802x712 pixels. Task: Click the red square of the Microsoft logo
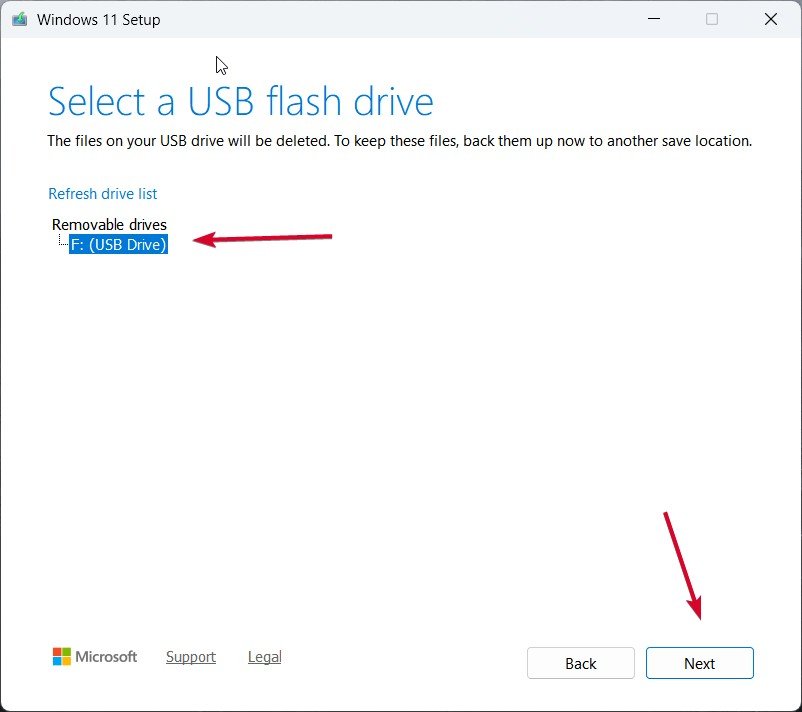click(x=56, y=651)
